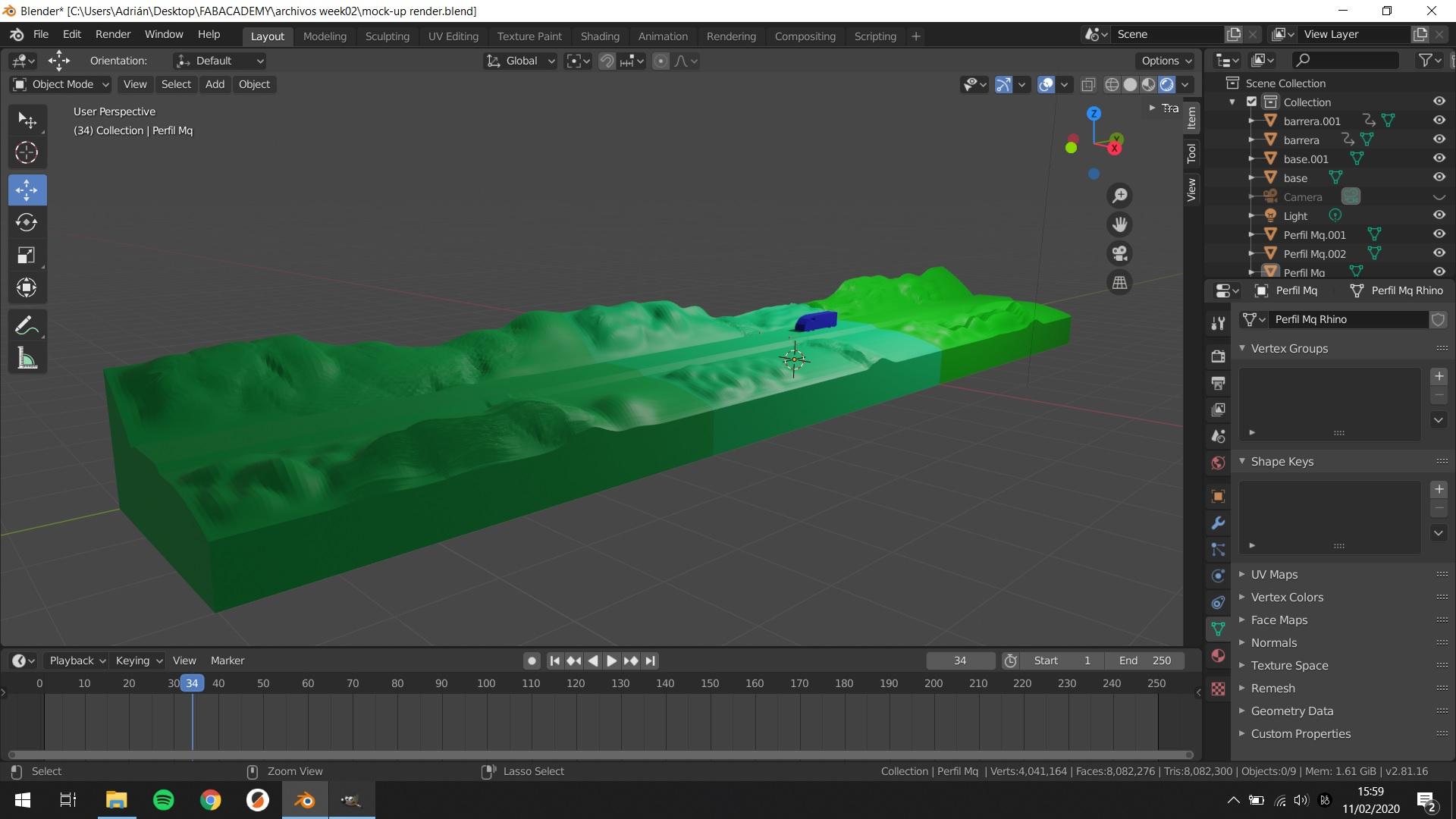Play the animation forward
Screen dimensions: 1456x819
coord(611,661)
